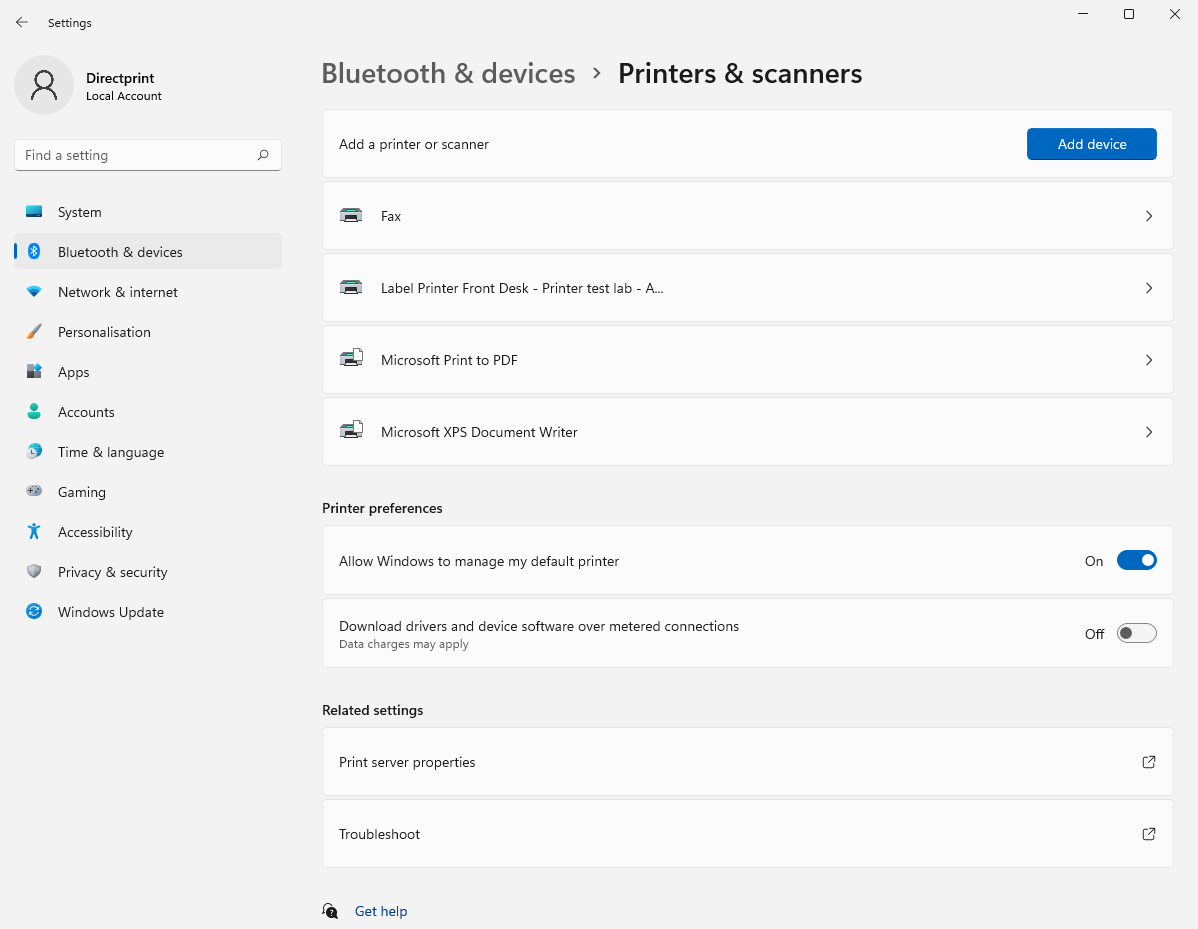Select Windows Update in sidebar

[148, 611]
